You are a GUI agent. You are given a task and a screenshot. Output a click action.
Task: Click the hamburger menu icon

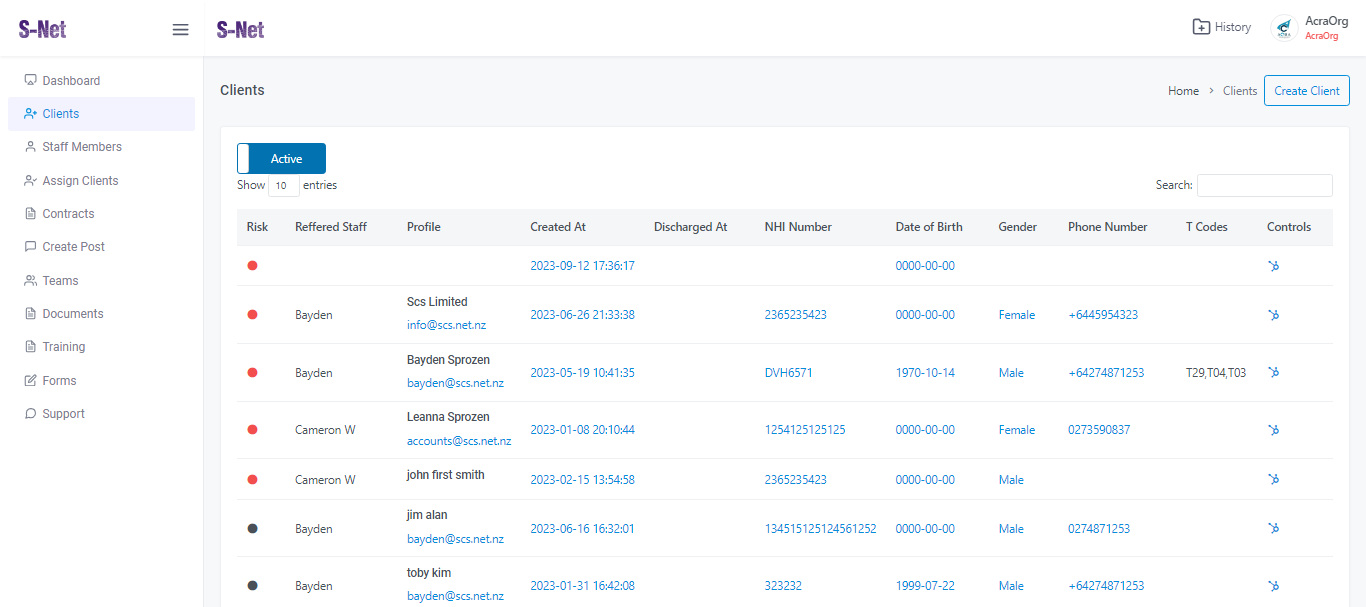click(180, 29)
